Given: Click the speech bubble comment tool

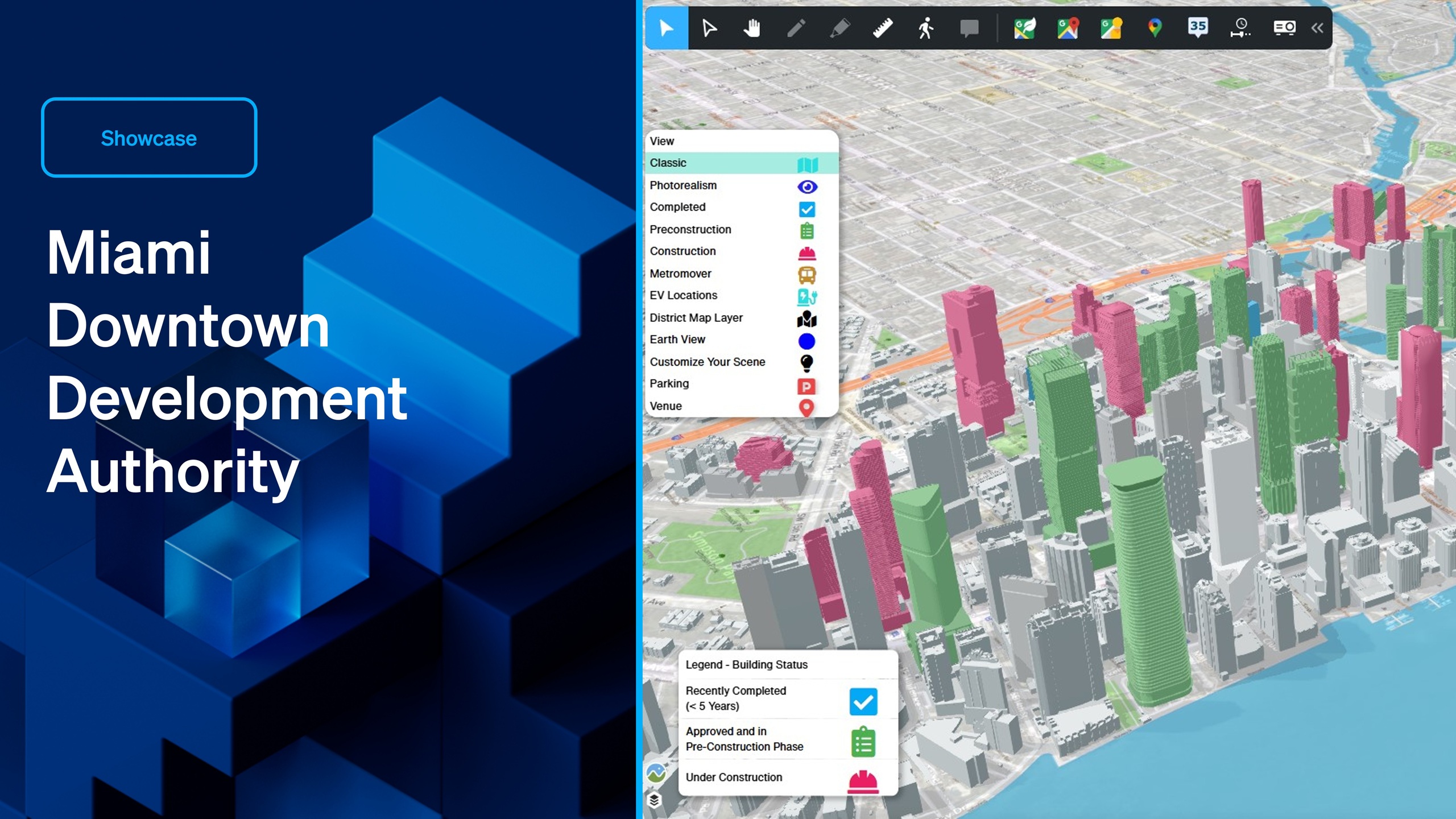Looking at the screenshot, I should coord(969,28).
